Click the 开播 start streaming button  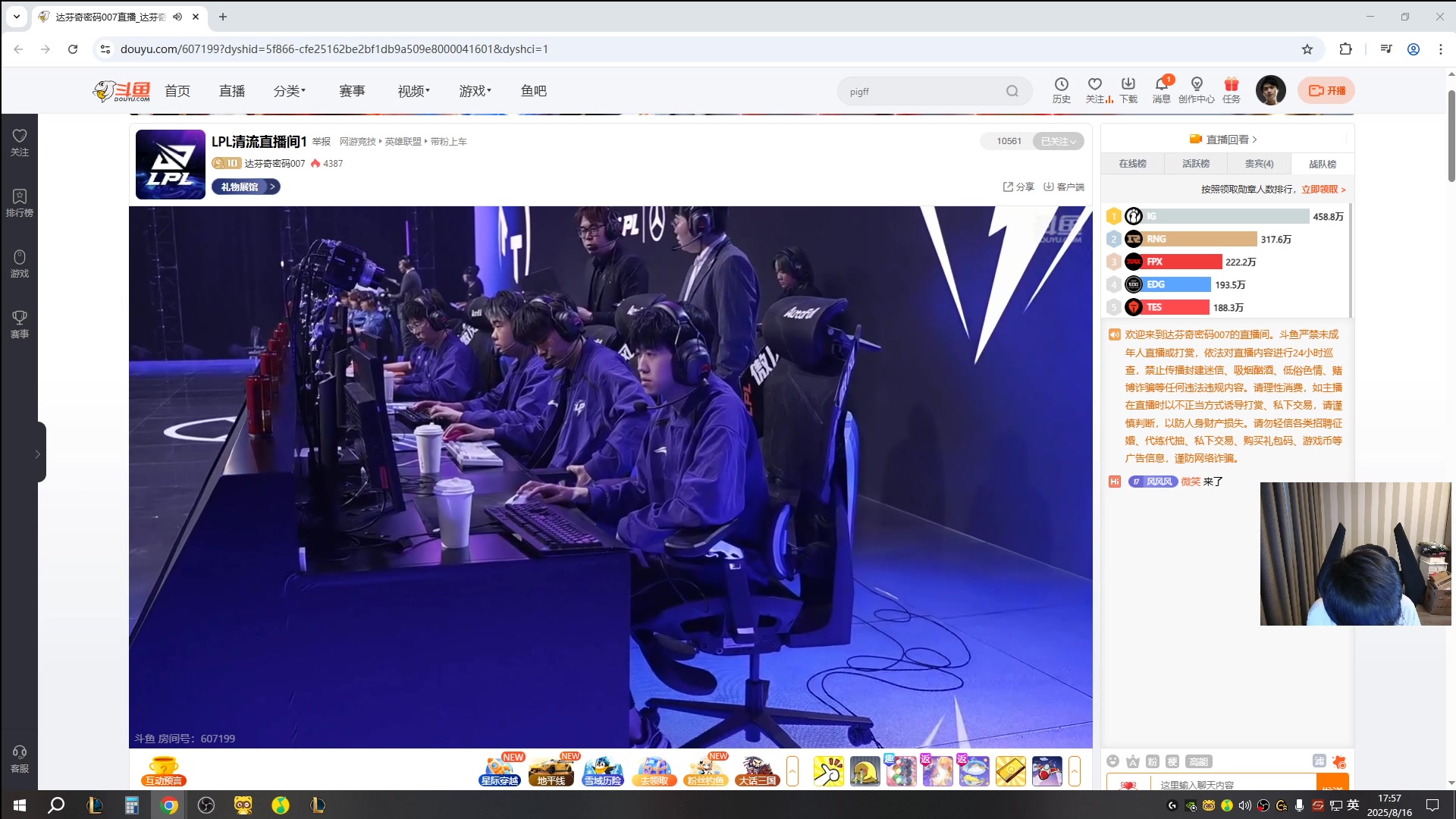(x=1326, y=90)
